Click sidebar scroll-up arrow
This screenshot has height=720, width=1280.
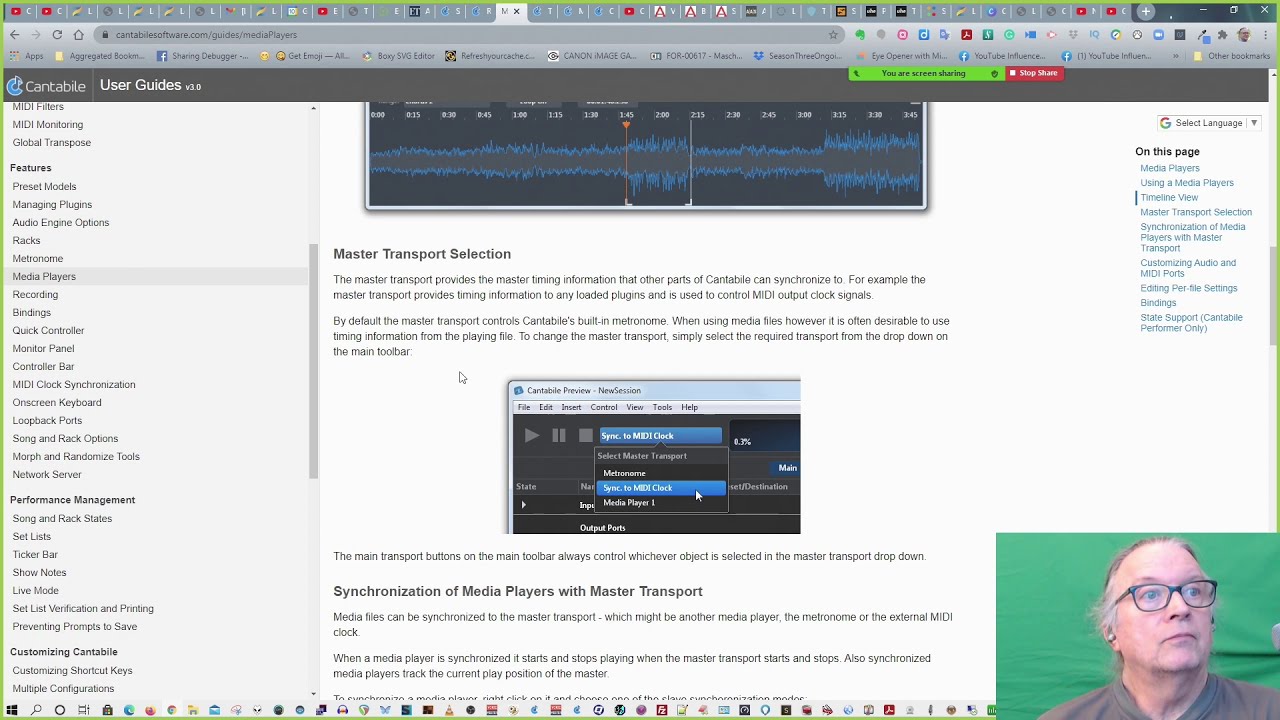pos(314,107)
